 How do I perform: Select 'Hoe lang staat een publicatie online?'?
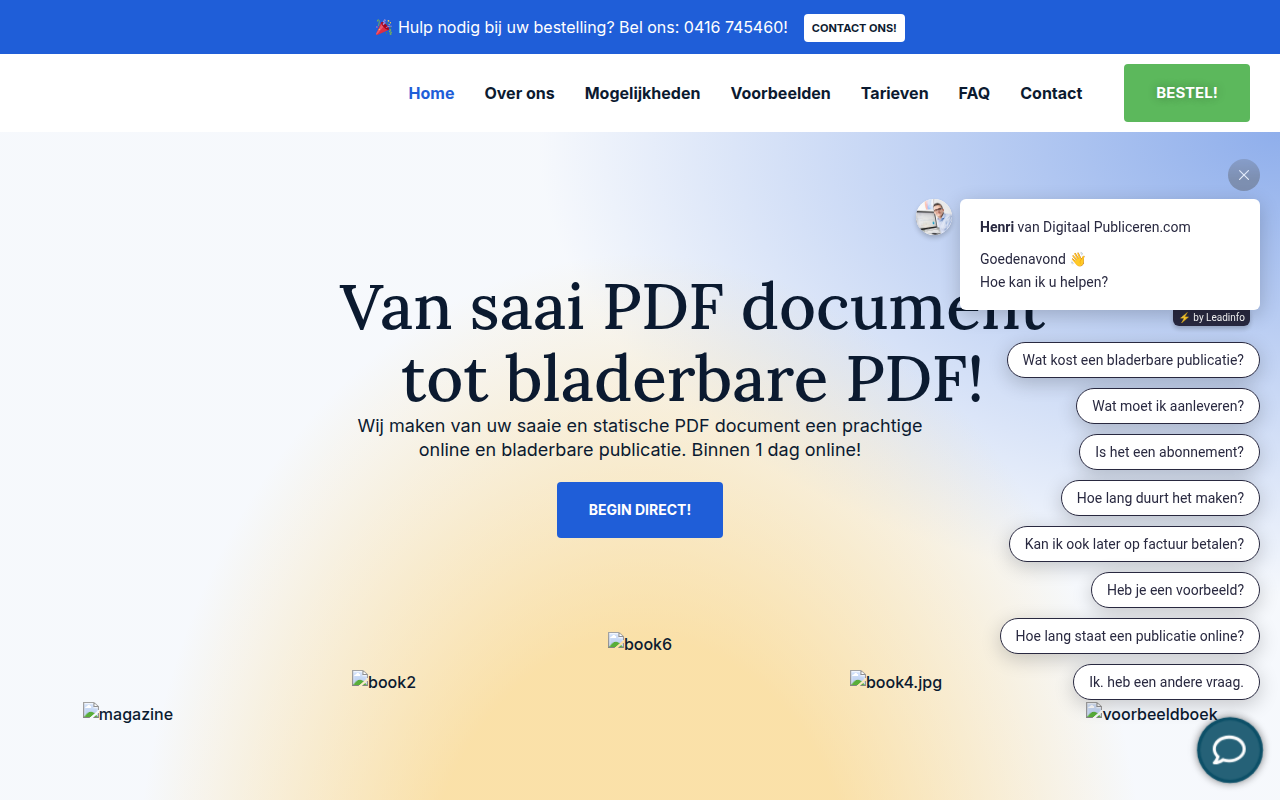(x=1130, y=636)
